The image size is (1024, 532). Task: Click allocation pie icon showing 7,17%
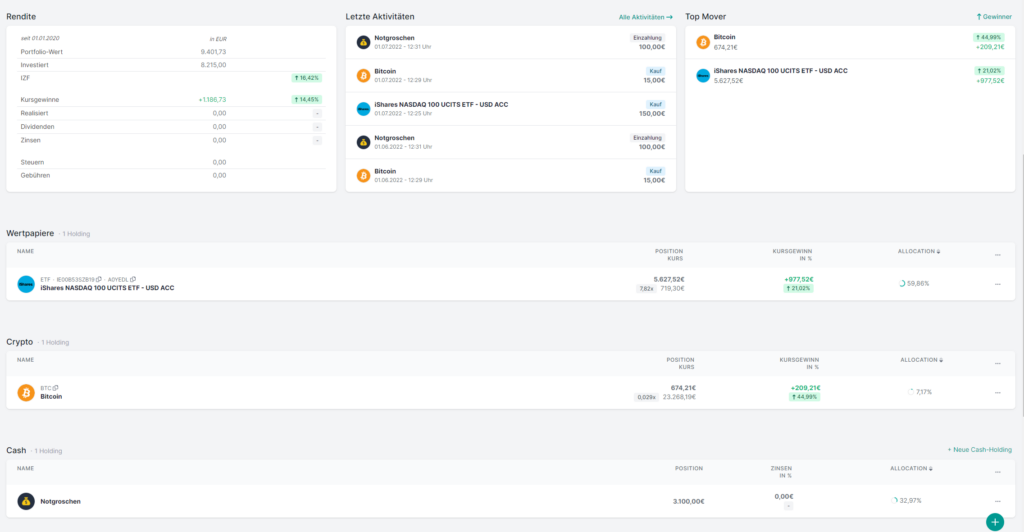(x=910, y=392)
